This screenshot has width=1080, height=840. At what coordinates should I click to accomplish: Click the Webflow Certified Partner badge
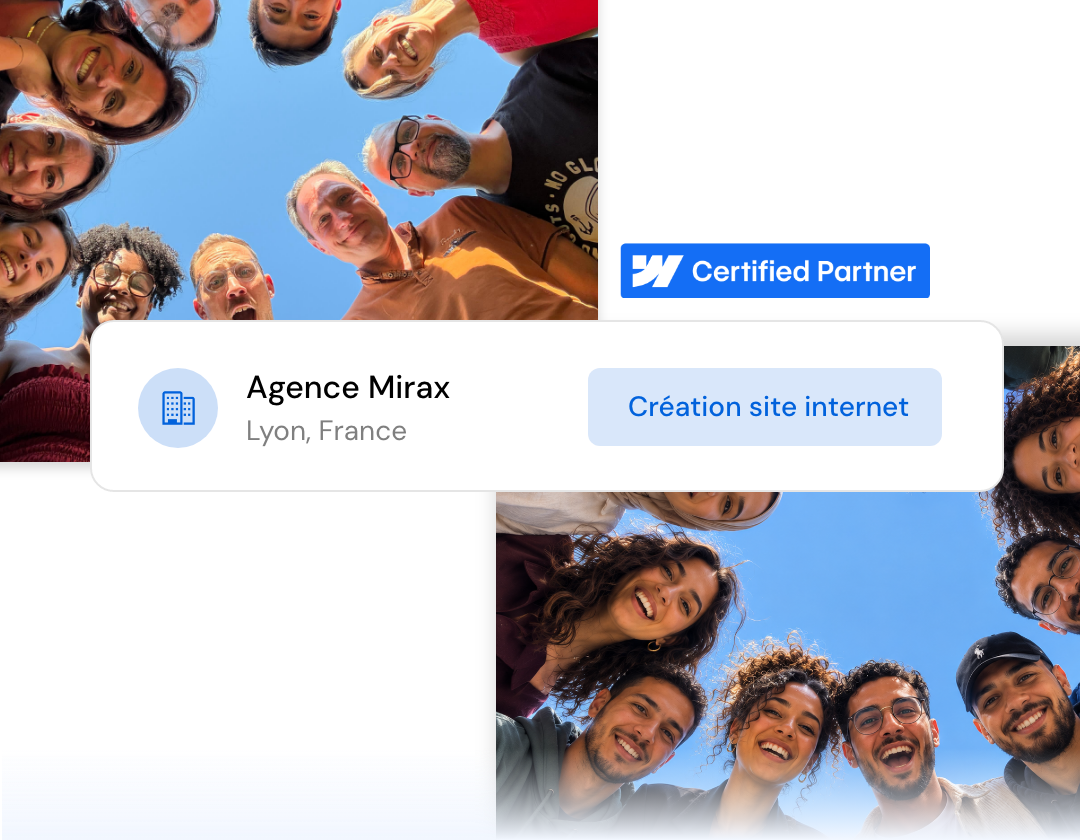(775, 271)
